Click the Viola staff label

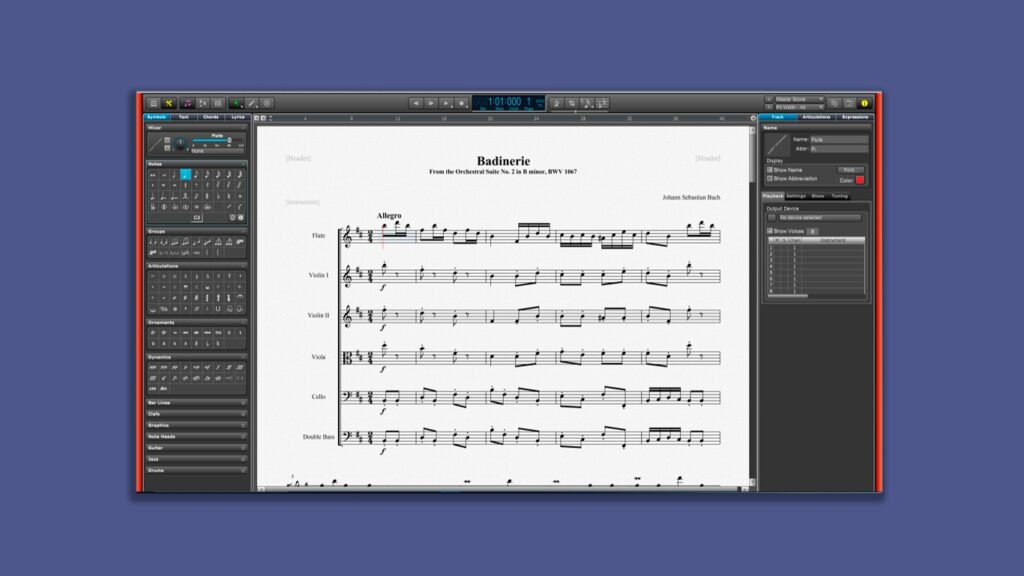[318, 357]
